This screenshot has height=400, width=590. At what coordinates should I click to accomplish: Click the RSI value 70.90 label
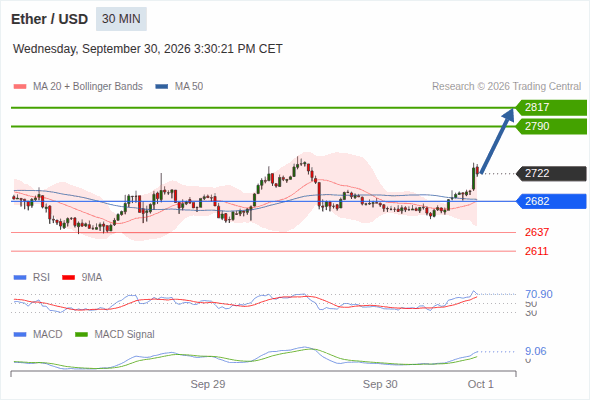pyautogui.click(x=539, y=294)
